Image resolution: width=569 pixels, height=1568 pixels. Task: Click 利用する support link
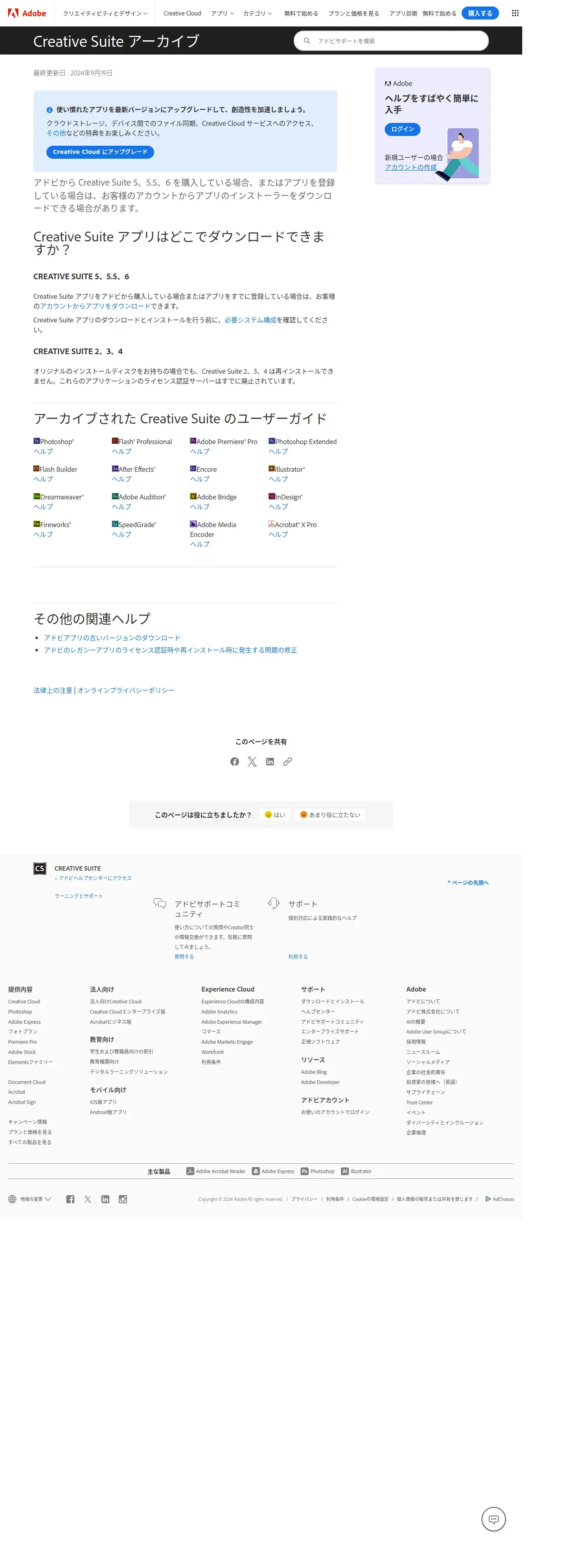[298, 956]
